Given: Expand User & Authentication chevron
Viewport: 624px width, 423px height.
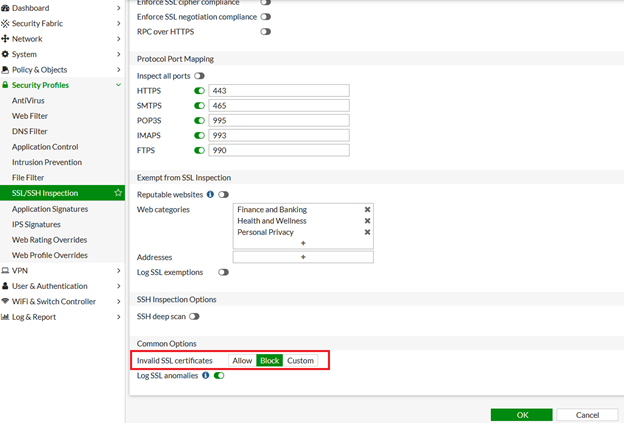Looking at the screenshot, I should pyautogui.click(x=119, y=286).
